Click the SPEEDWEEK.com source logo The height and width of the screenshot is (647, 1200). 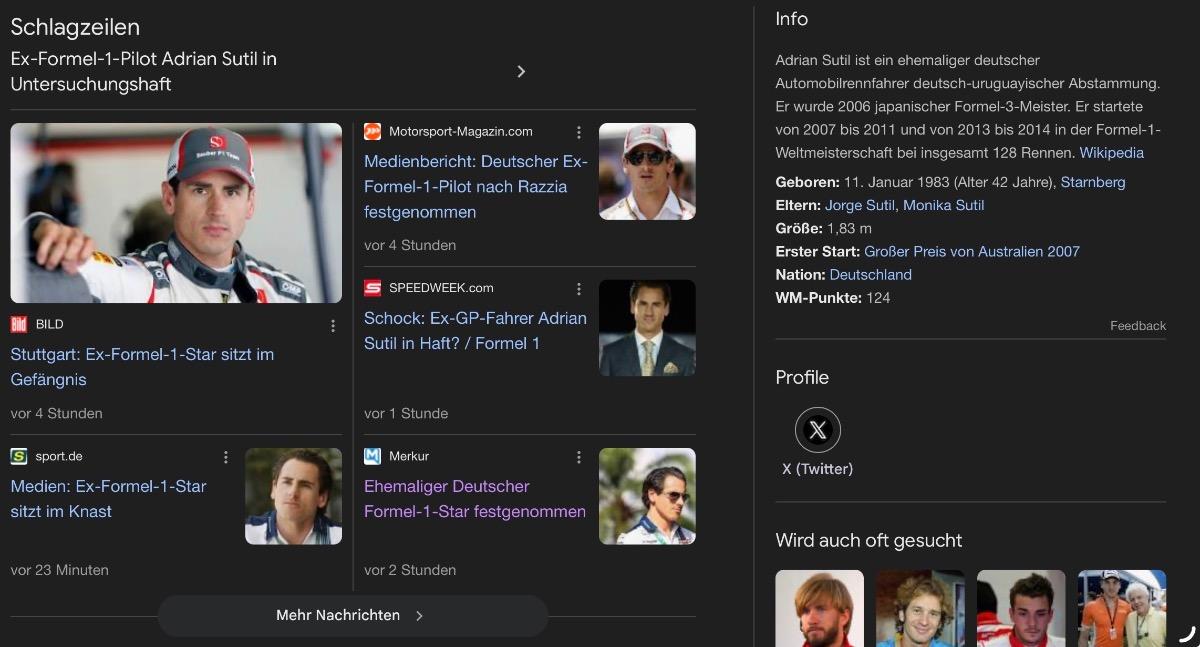pos(372,288)
